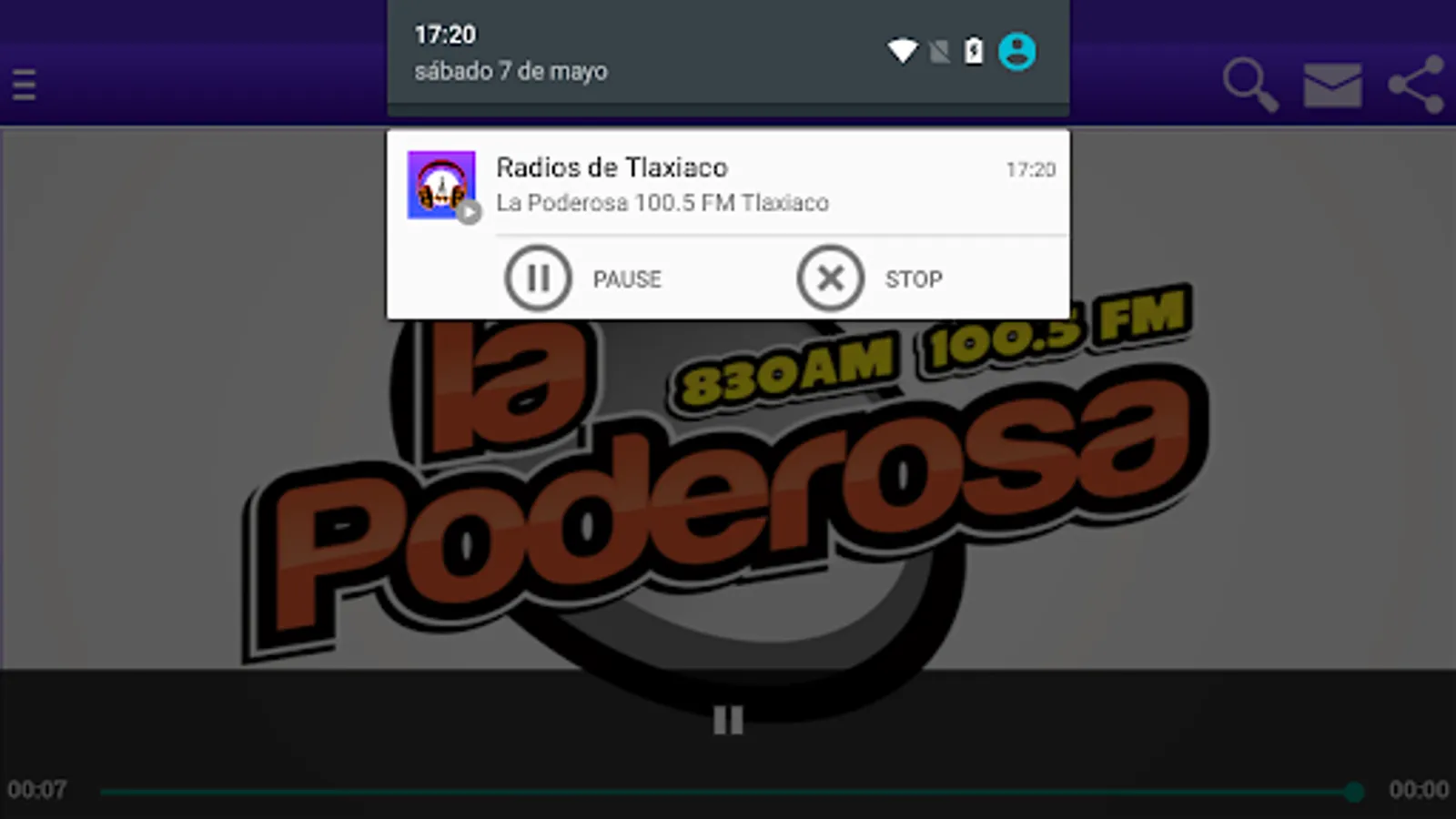Image resolution: width=1456 pixels, height=819 pixels.
Task: Tap the battery charging icon
Action: pyautogui.click(x=974, y=51)
